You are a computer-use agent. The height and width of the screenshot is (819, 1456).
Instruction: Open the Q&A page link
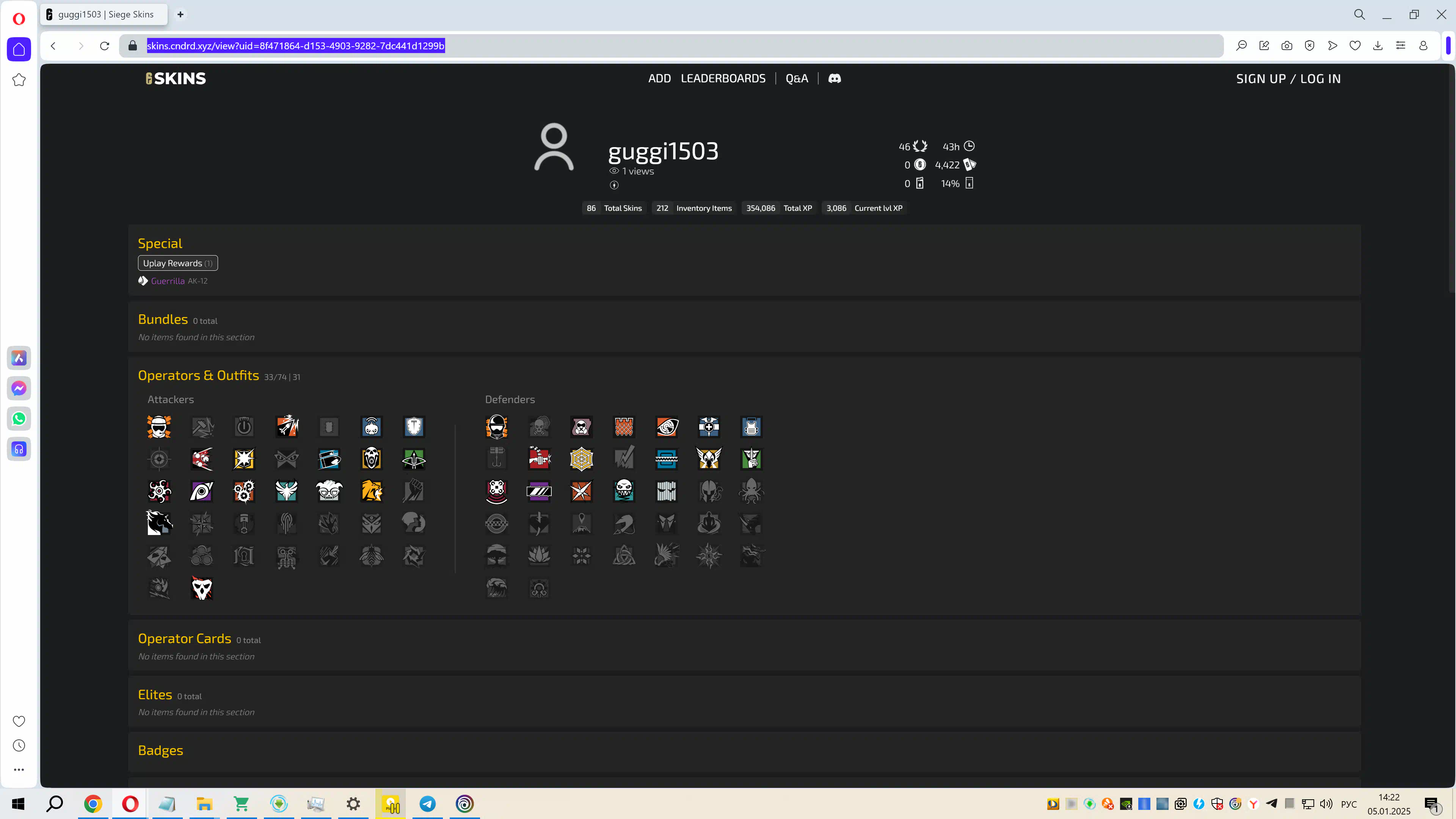click(796, 78)
